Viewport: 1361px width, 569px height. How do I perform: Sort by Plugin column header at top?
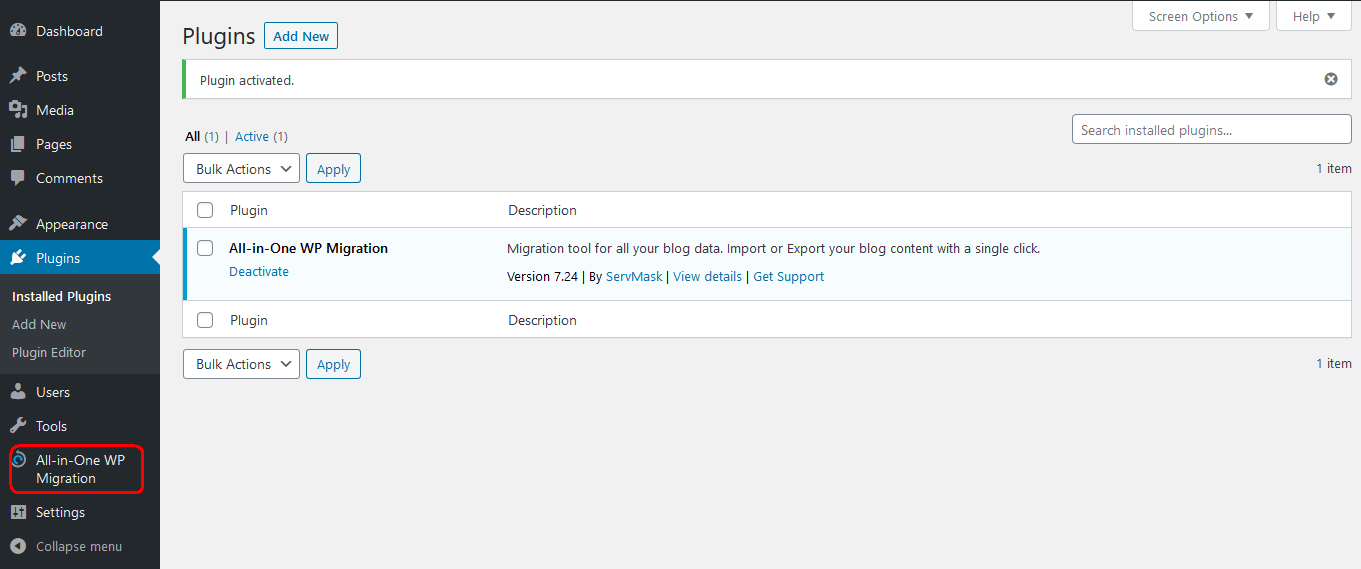pyautogui.click(x=249, y=210)
